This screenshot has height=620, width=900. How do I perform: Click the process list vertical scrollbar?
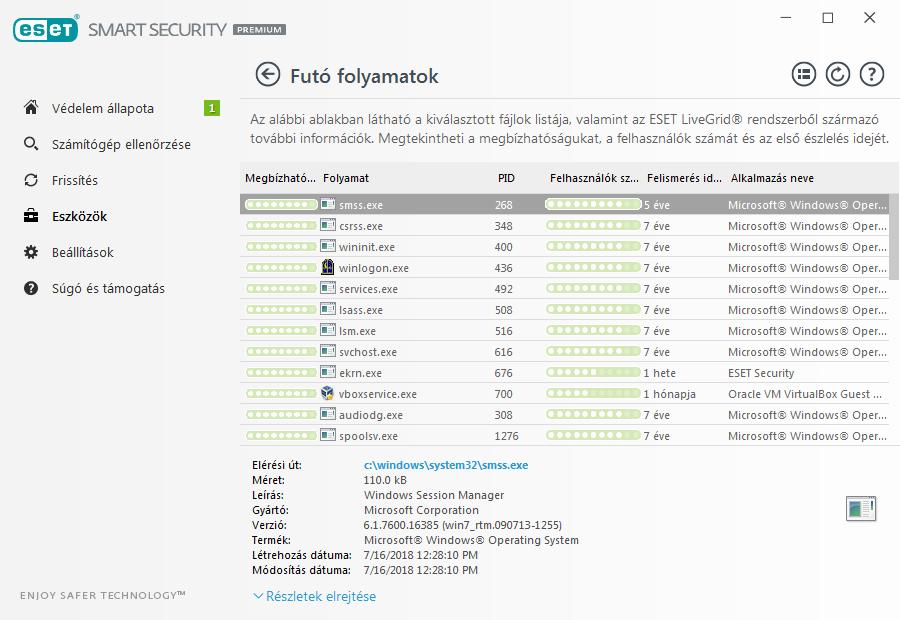(894, 237)
